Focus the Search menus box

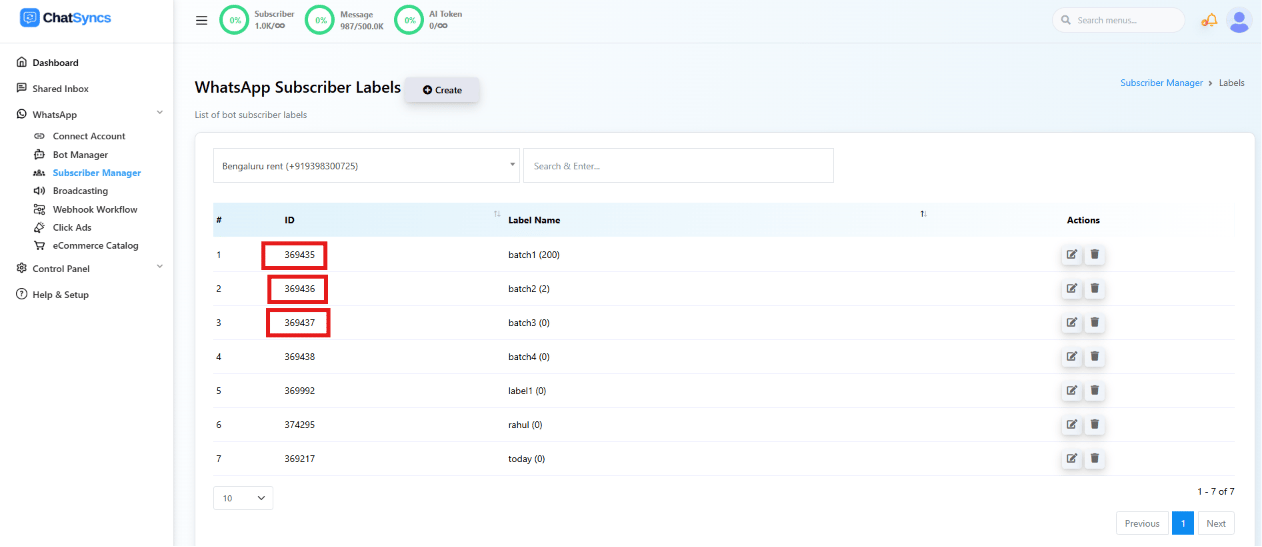point(1118,20)
